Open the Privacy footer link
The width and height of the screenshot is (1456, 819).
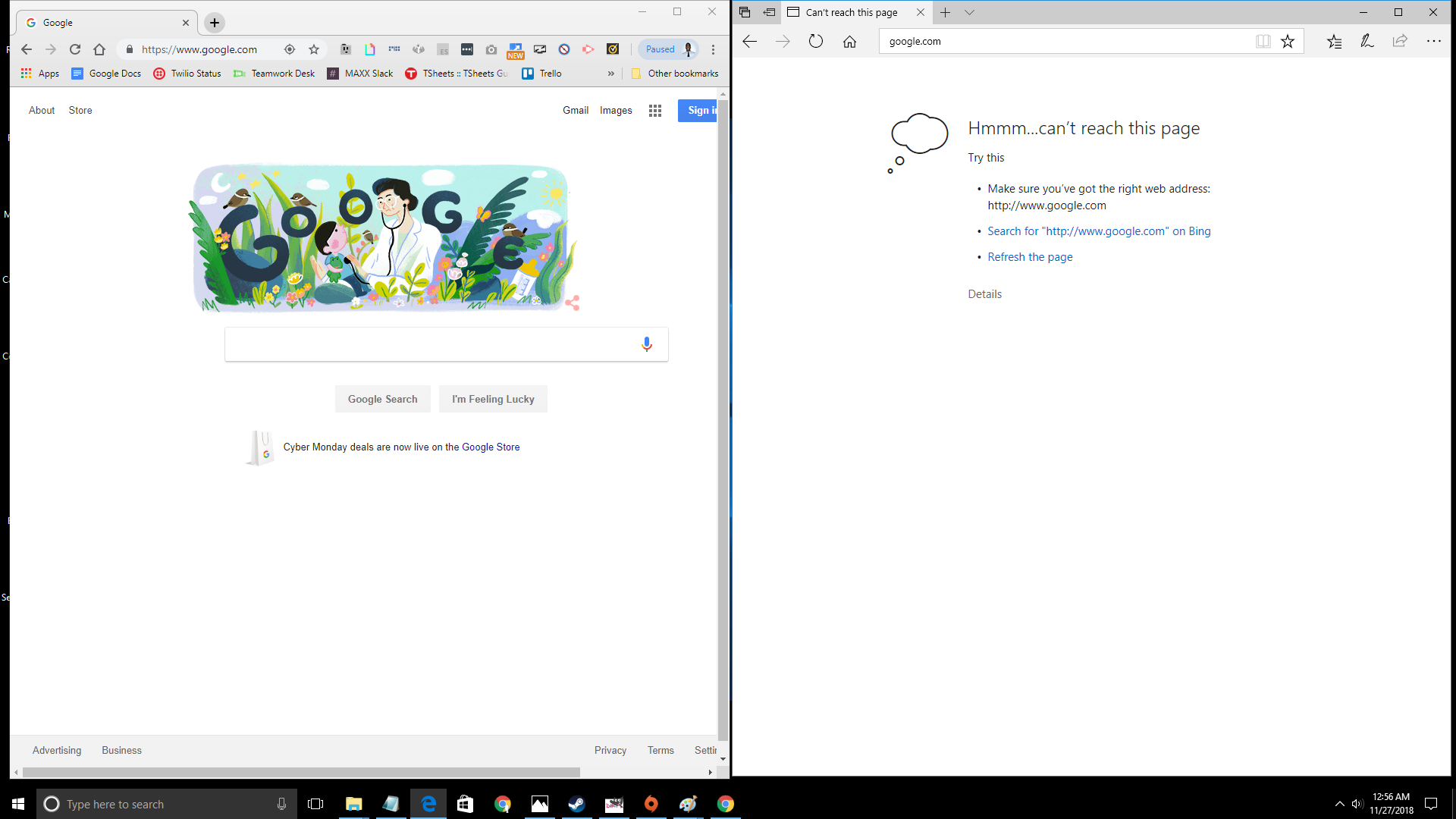click(610, 751)
